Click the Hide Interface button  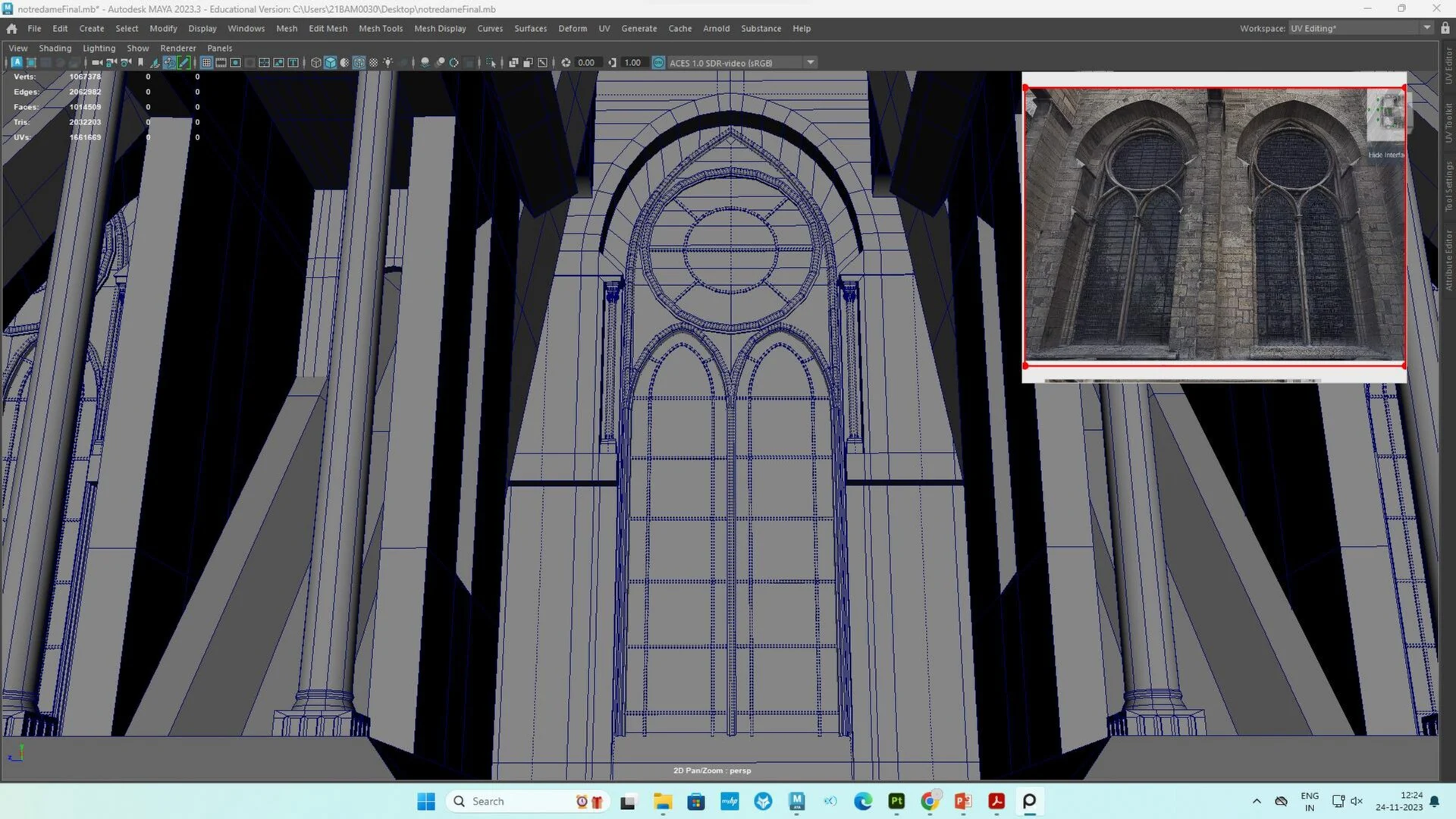(x=1386, y=155)
